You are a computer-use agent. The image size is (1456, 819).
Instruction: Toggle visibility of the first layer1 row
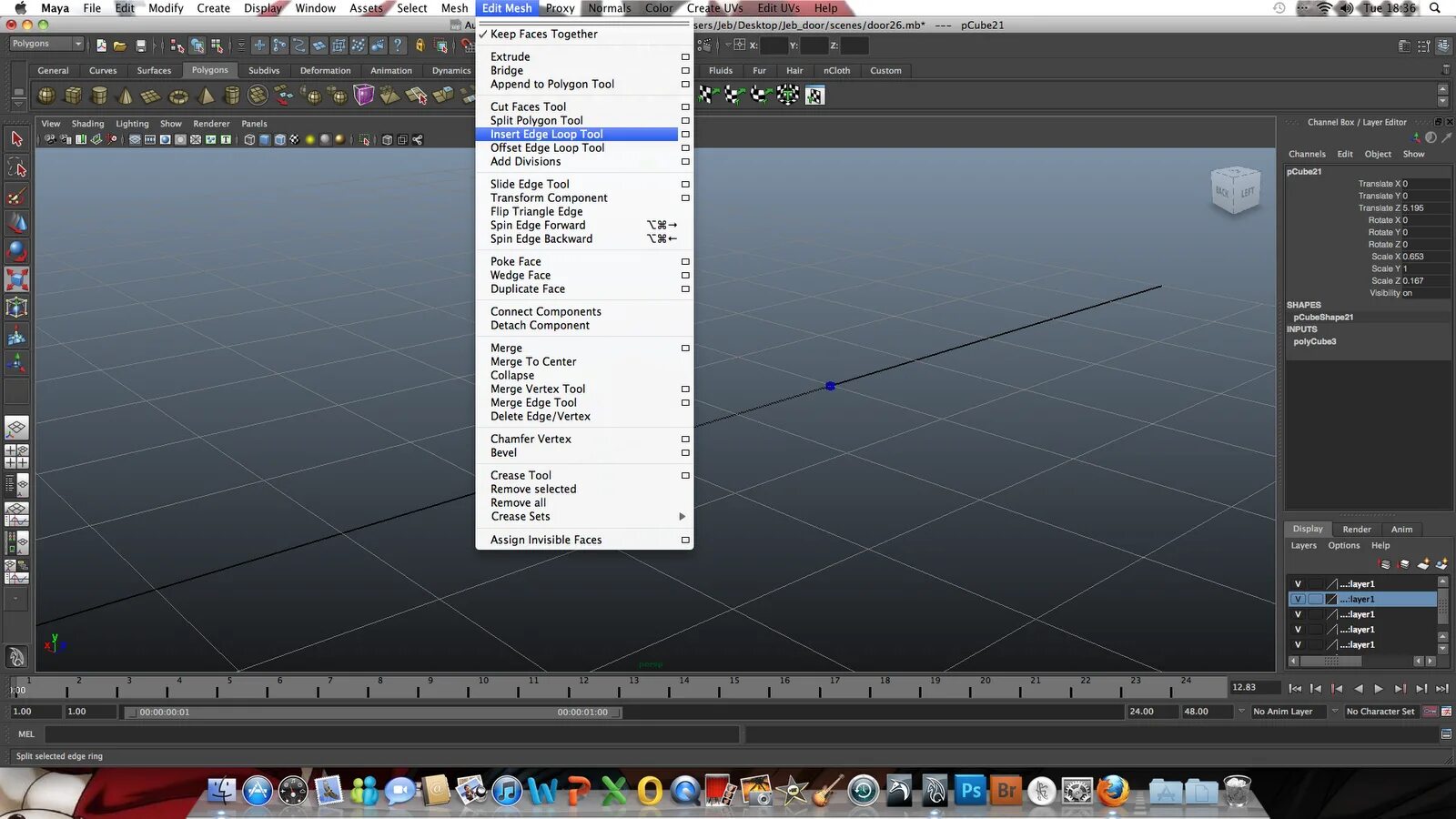(1299, 584)
